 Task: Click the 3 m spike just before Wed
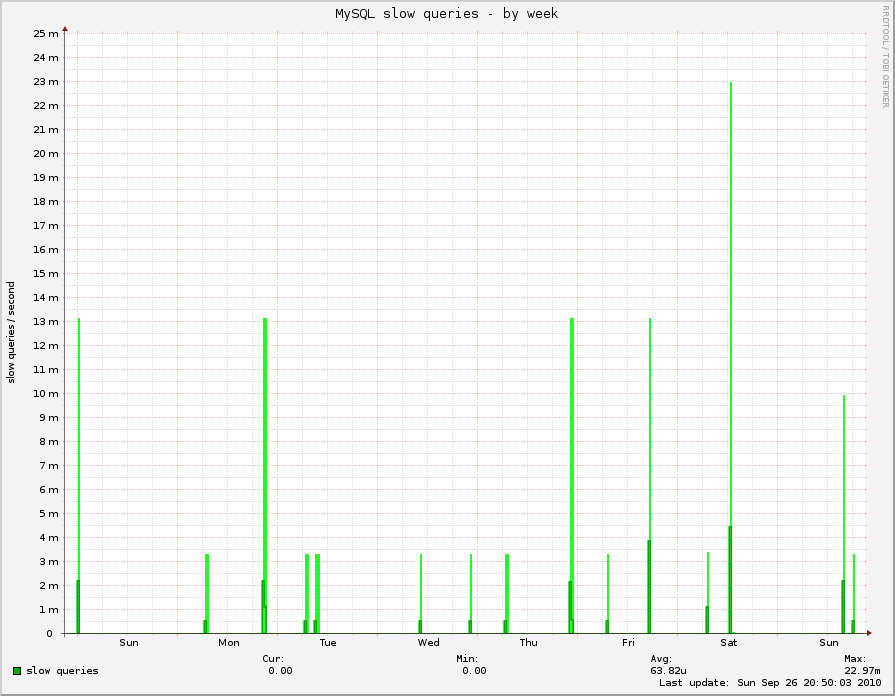421,594
